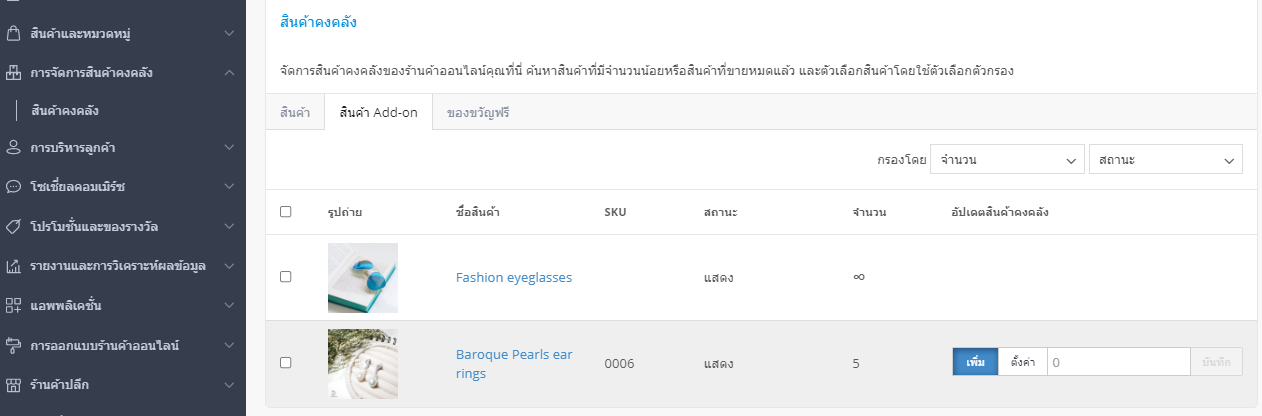The height and width of the screenshot is (416, 1262).
Task: Click the storefront icon for ร้านค้าปลีก
Action: coord(13,384)
